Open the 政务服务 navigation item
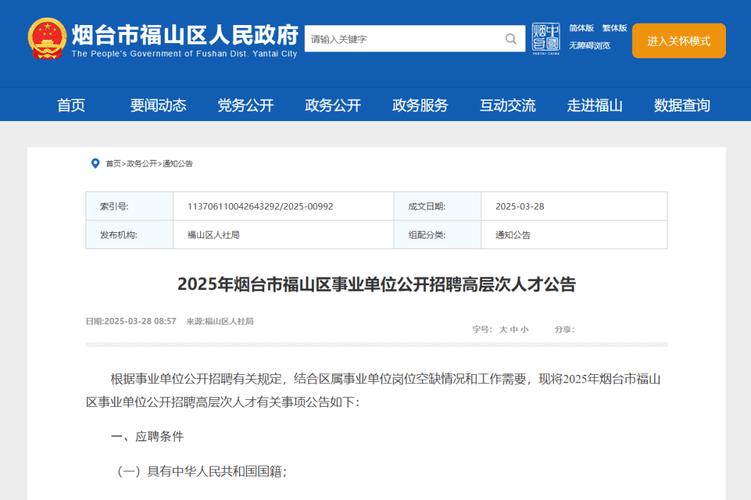The height and width of the screenshot is (500, 751). (x=420, y=105)
